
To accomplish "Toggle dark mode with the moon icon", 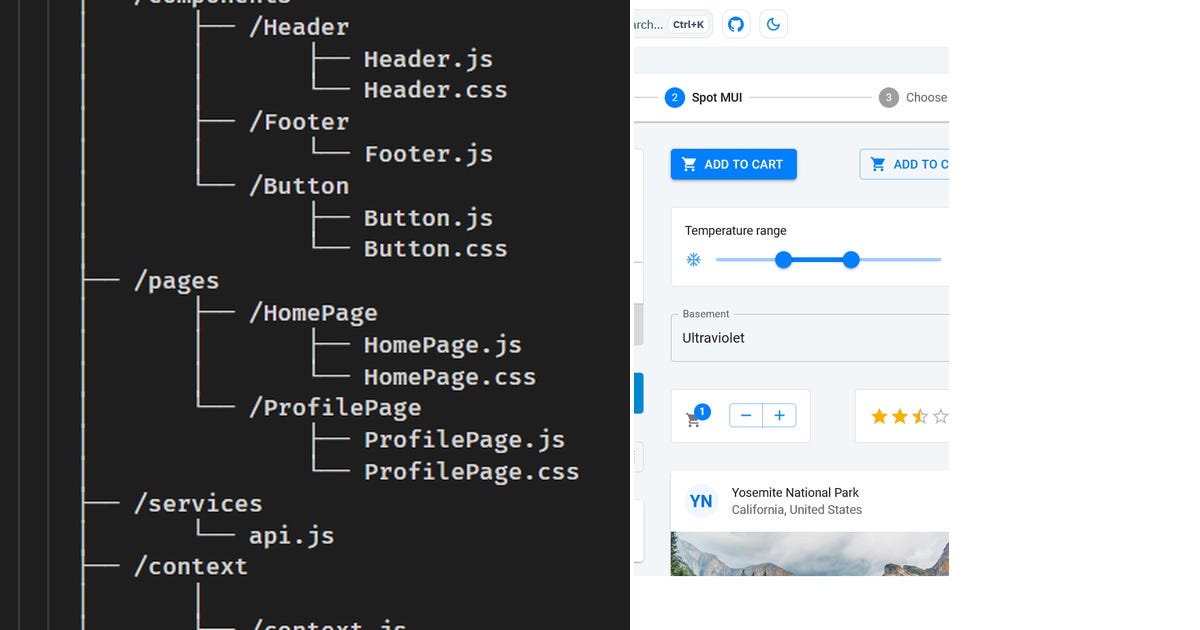I will pyautogui.click(x=773, y=24).
